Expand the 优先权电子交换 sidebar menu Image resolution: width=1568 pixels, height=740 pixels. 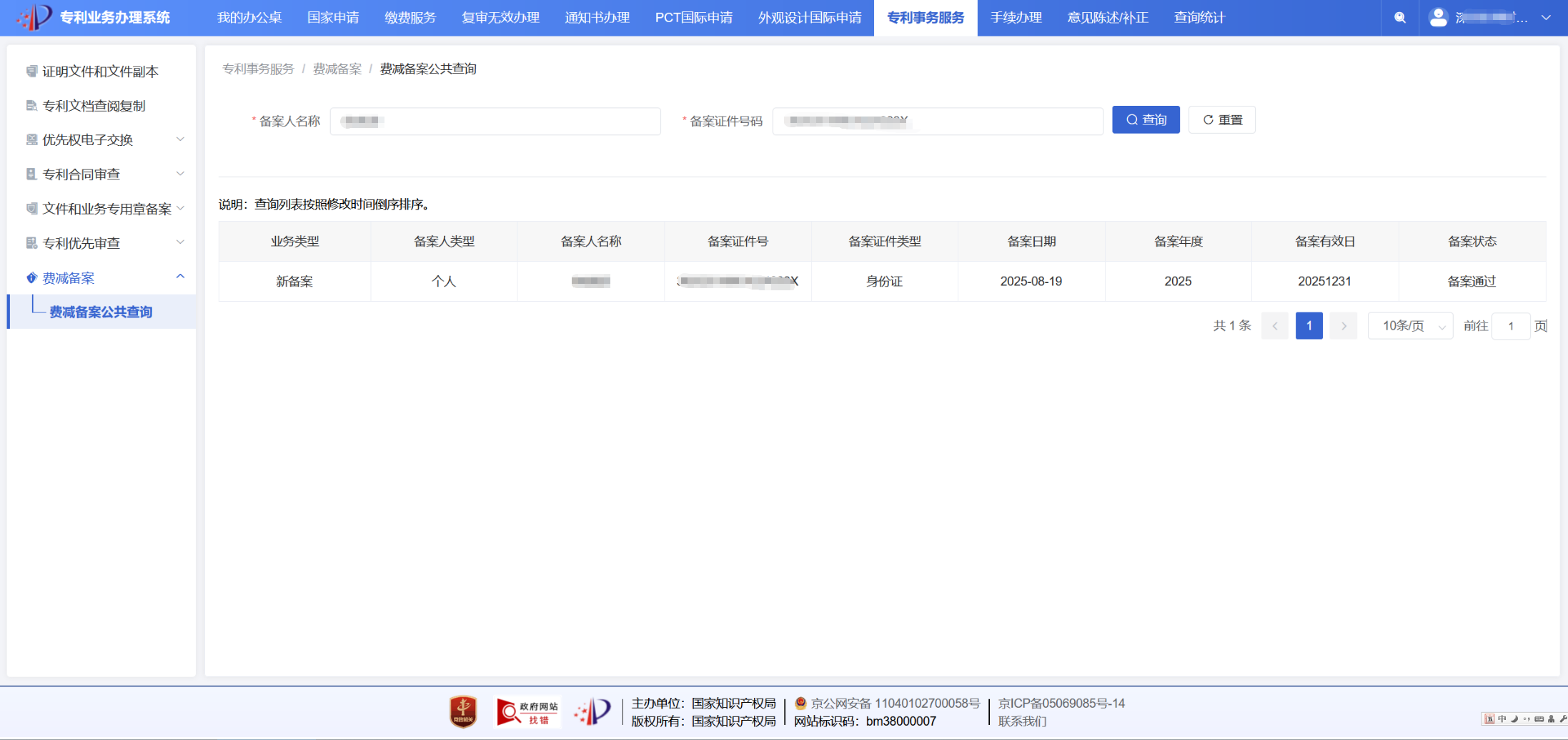[180, 139]
